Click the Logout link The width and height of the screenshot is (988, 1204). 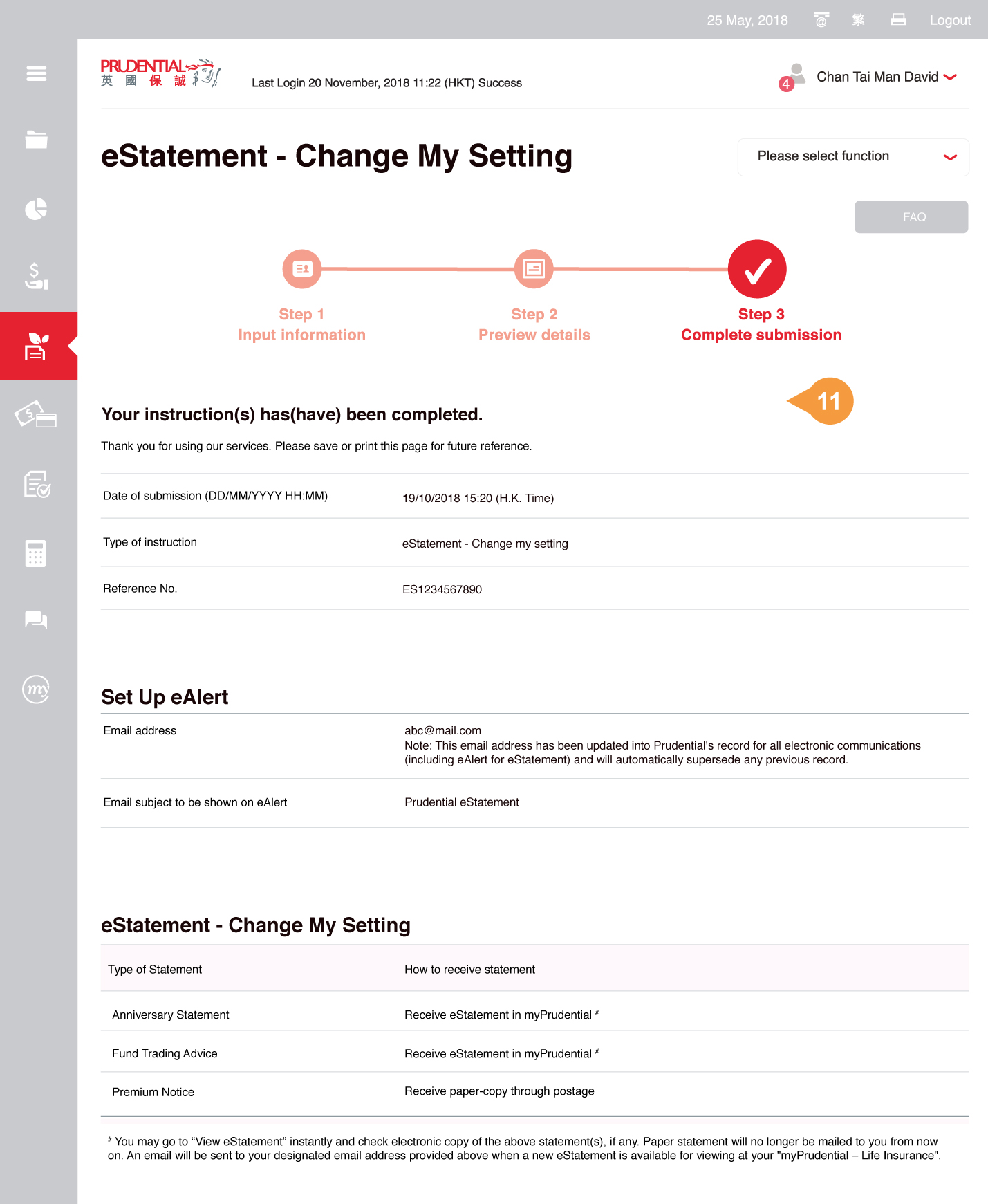(x=950, y=20)
